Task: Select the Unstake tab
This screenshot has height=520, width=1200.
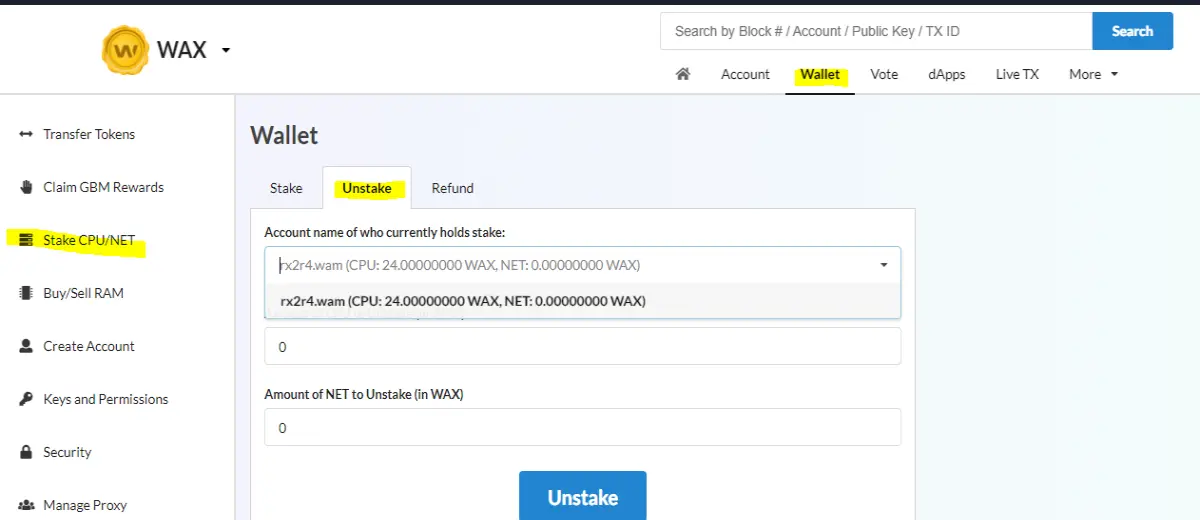Action: click(367, 188)
